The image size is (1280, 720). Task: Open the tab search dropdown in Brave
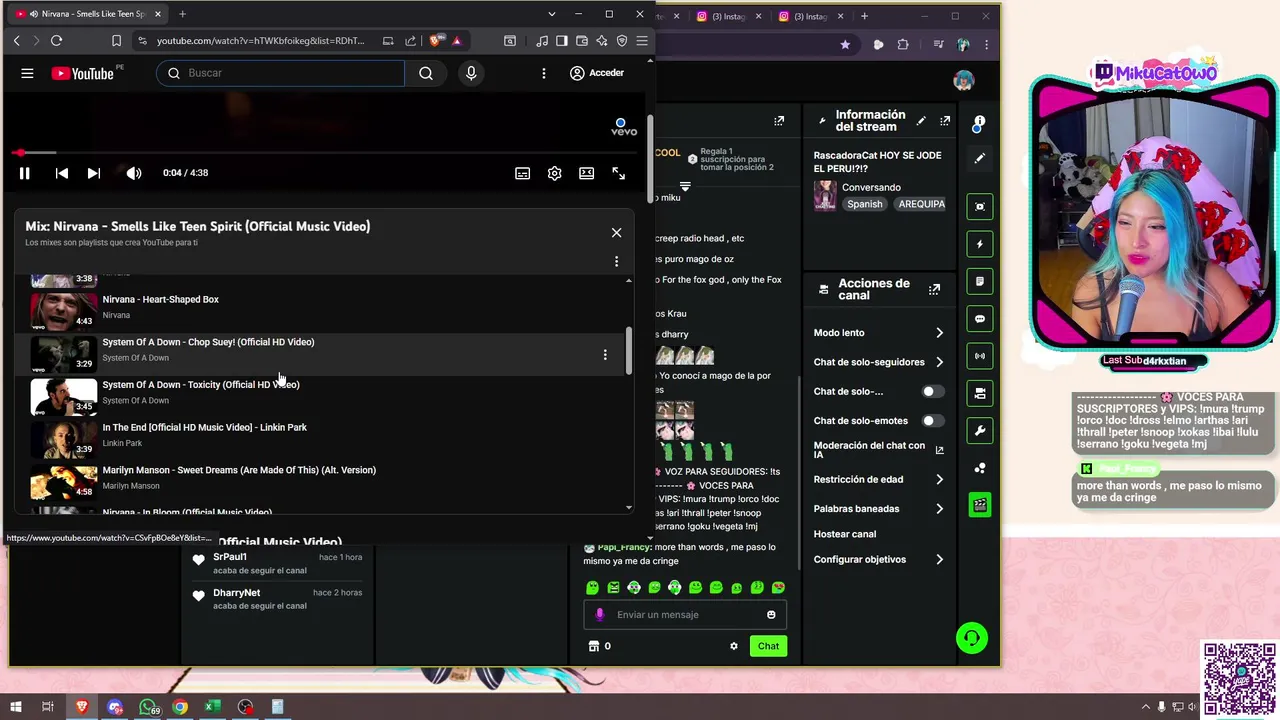pyautogui.click(x=551, y=14)
